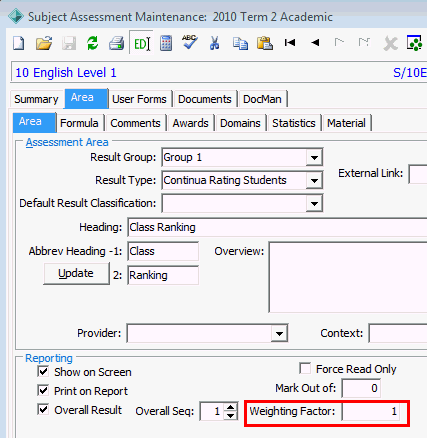Open the User Forms tab
This screenshot has height=438, width=427.
click(x=139, y=99)
